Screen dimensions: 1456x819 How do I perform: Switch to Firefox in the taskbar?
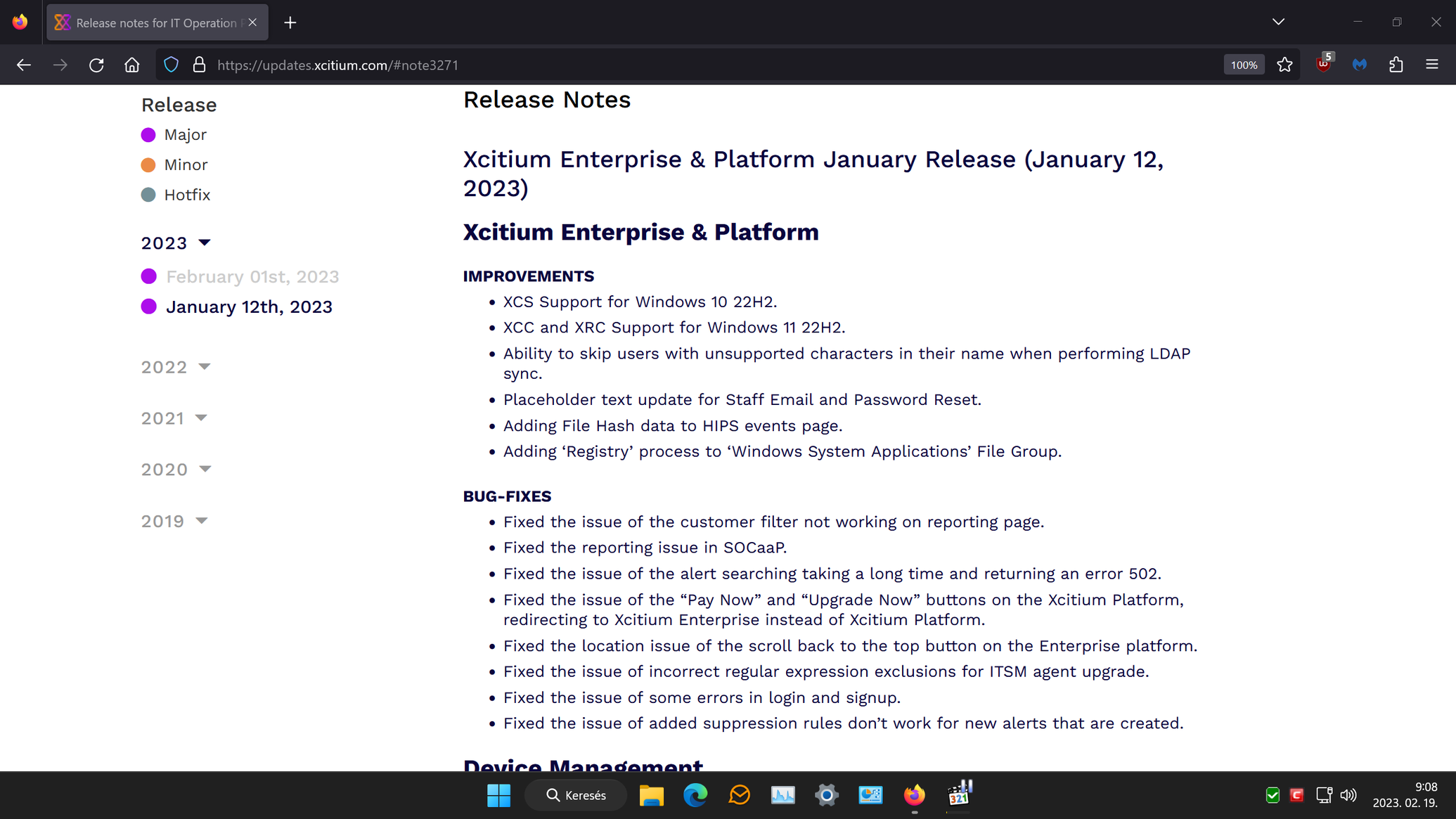914,795
